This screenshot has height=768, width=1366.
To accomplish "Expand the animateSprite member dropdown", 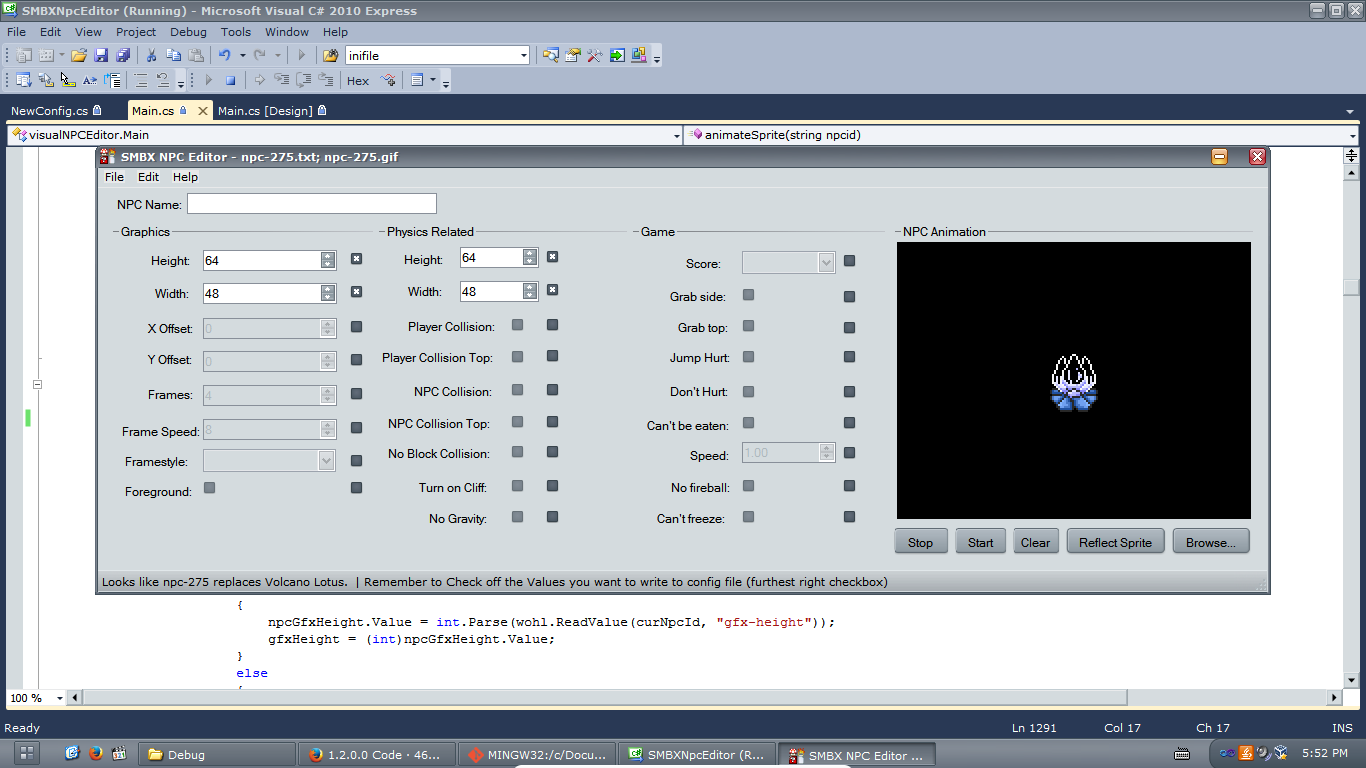I will pyautogui.click(x=1352, y=135).
